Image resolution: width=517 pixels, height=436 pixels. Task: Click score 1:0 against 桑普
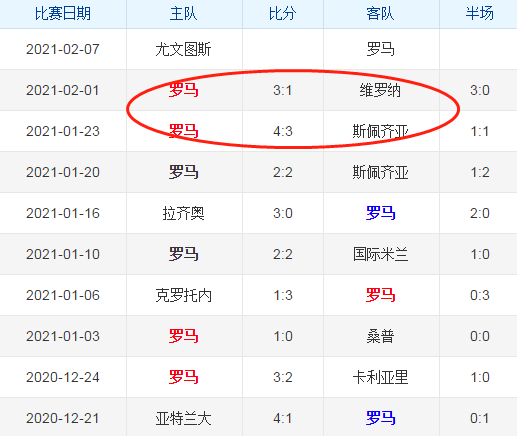(283, 336)
